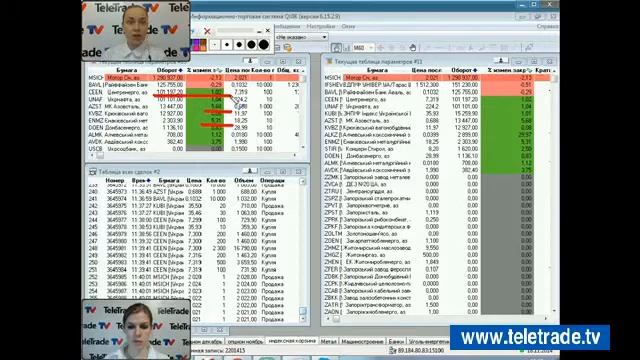Image resolution: width=640 pixels, height=360 pixels.
Task: Switch to the 'Банки' tab
Action: (x=396, y=341)
